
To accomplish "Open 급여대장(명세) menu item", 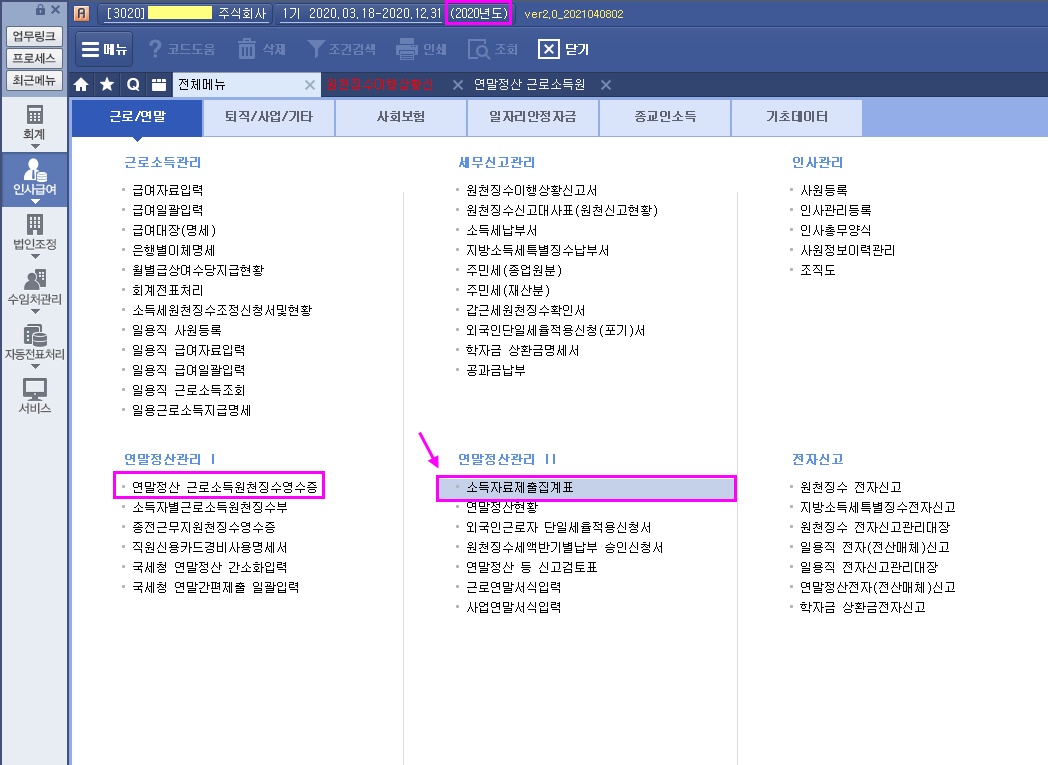I will [174, 231].
